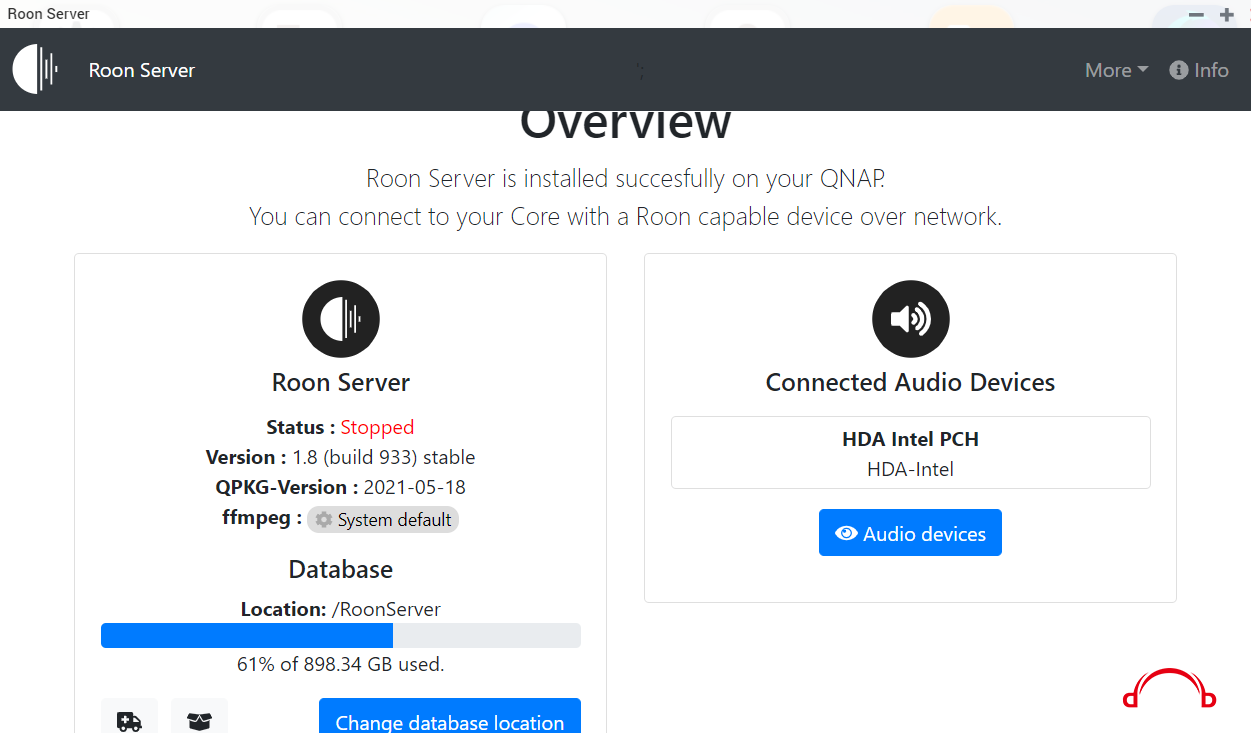Select the QPKG-Version date 2021-05-18
Viewport: 1251px width, 733px height.
pos(415,487)
